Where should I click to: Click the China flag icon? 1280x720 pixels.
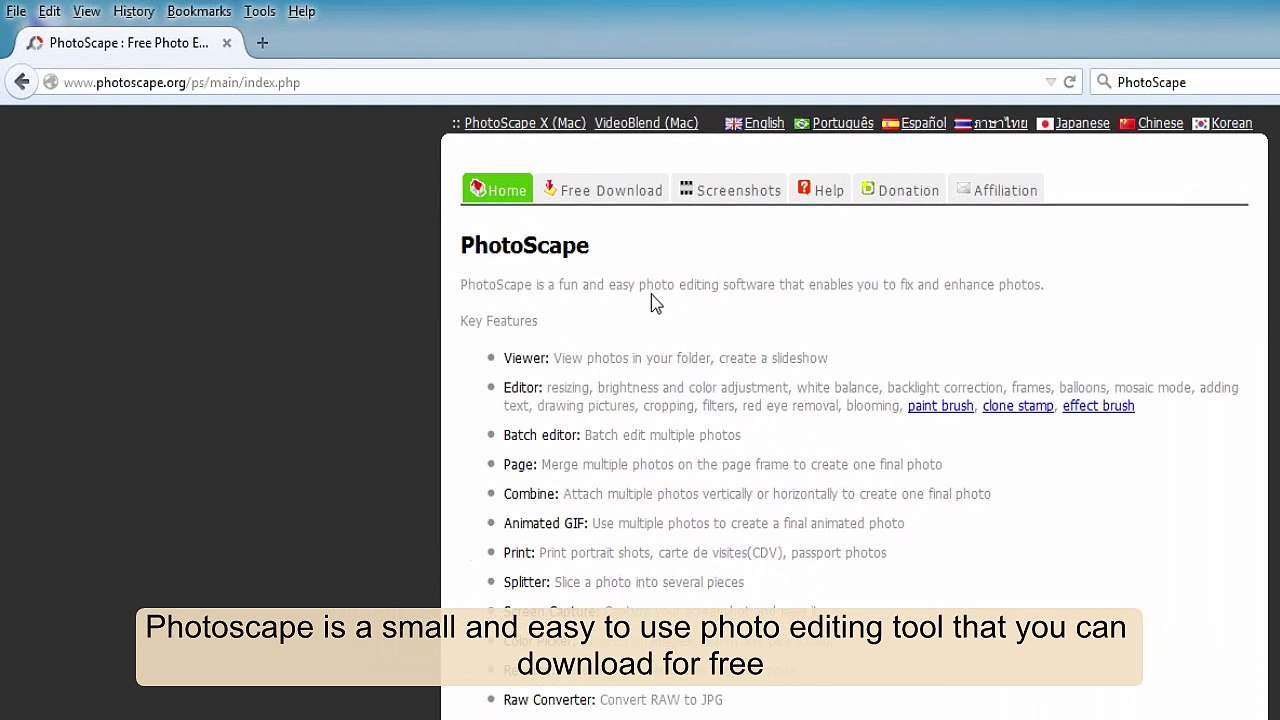(1127, 123)
